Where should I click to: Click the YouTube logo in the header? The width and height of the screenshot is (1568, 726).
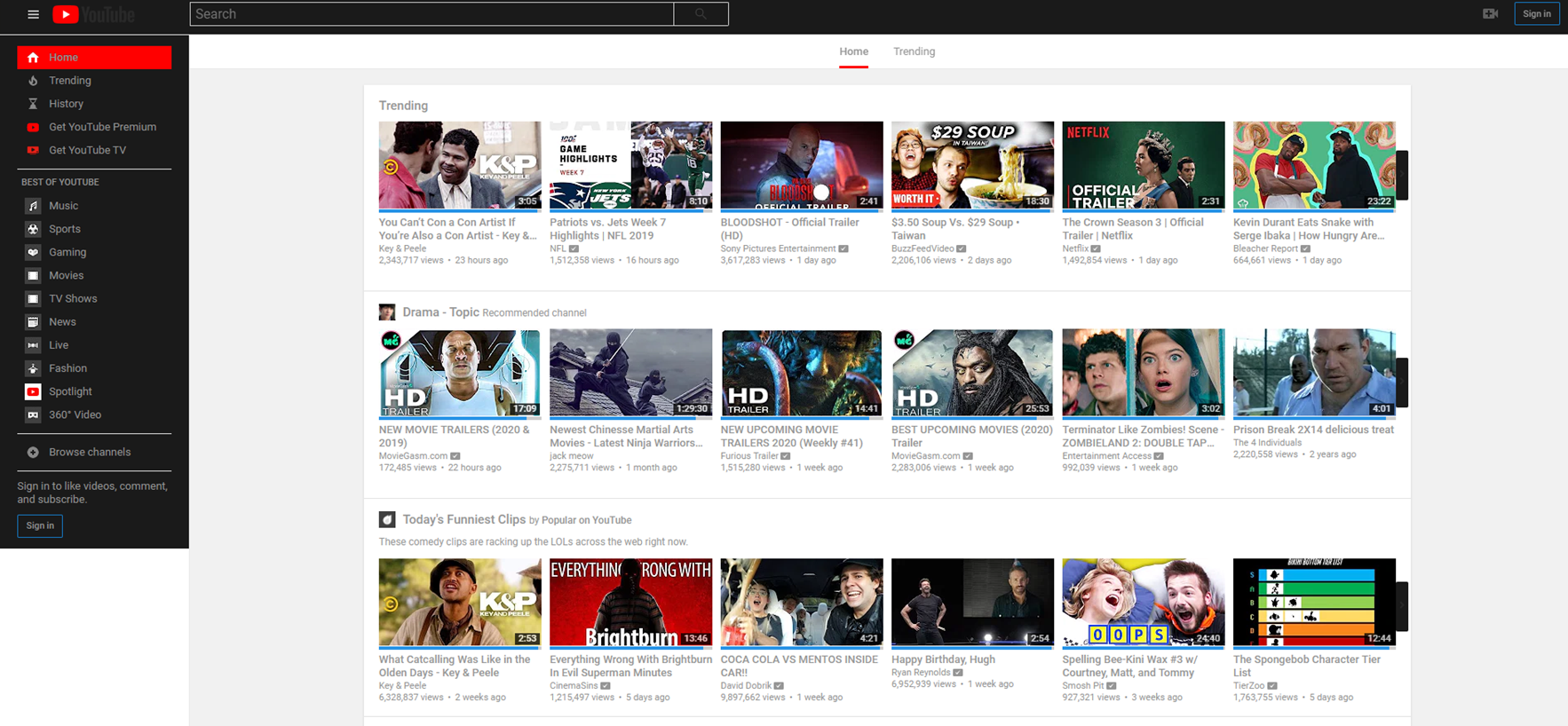[x=93, y=14]
